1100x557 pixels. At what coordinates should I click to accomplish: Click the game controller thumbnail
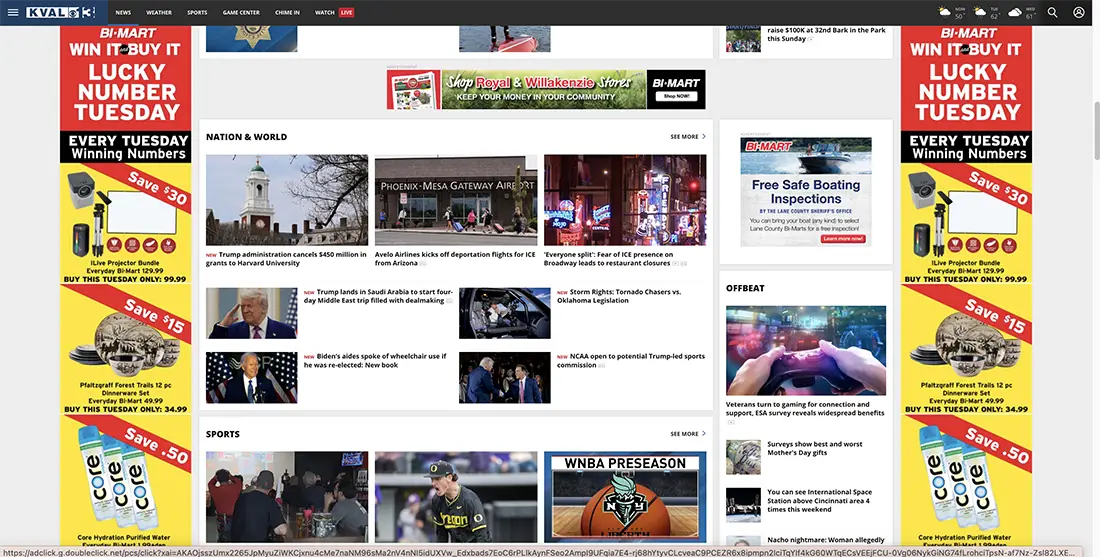click(805, 350)
